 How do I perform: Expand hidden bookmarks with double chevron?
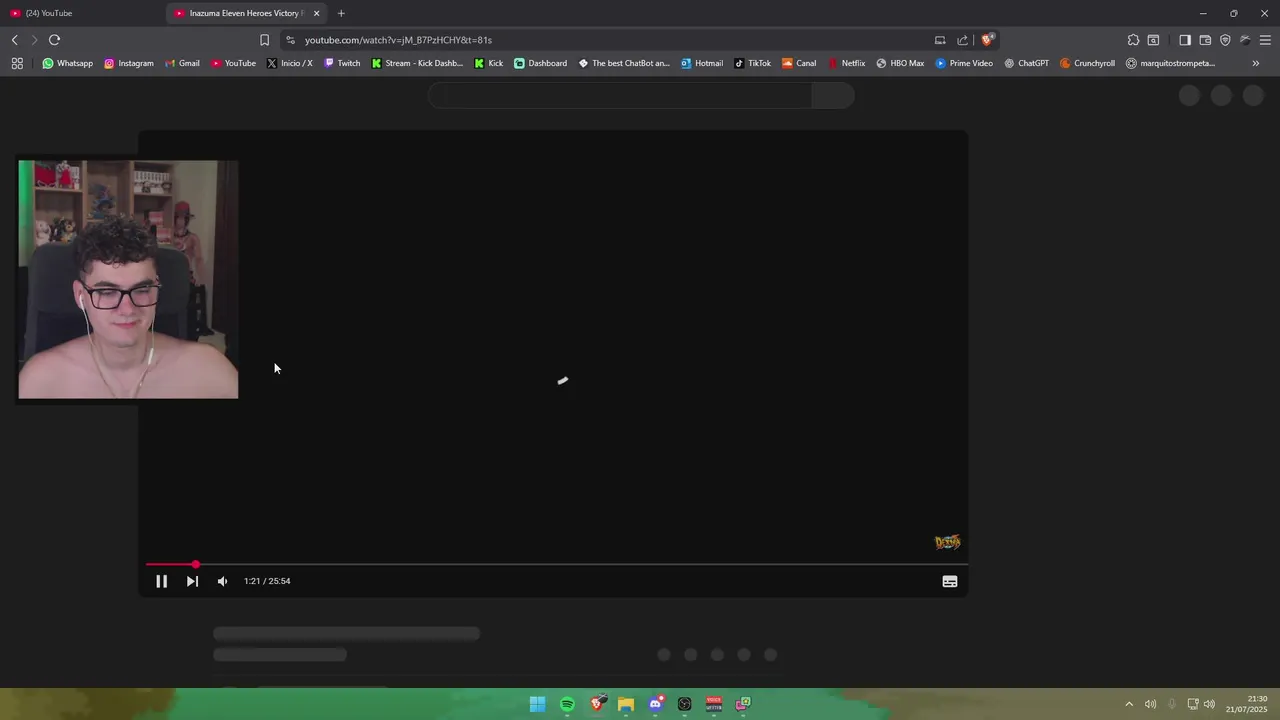click(x=1256, y=63)
